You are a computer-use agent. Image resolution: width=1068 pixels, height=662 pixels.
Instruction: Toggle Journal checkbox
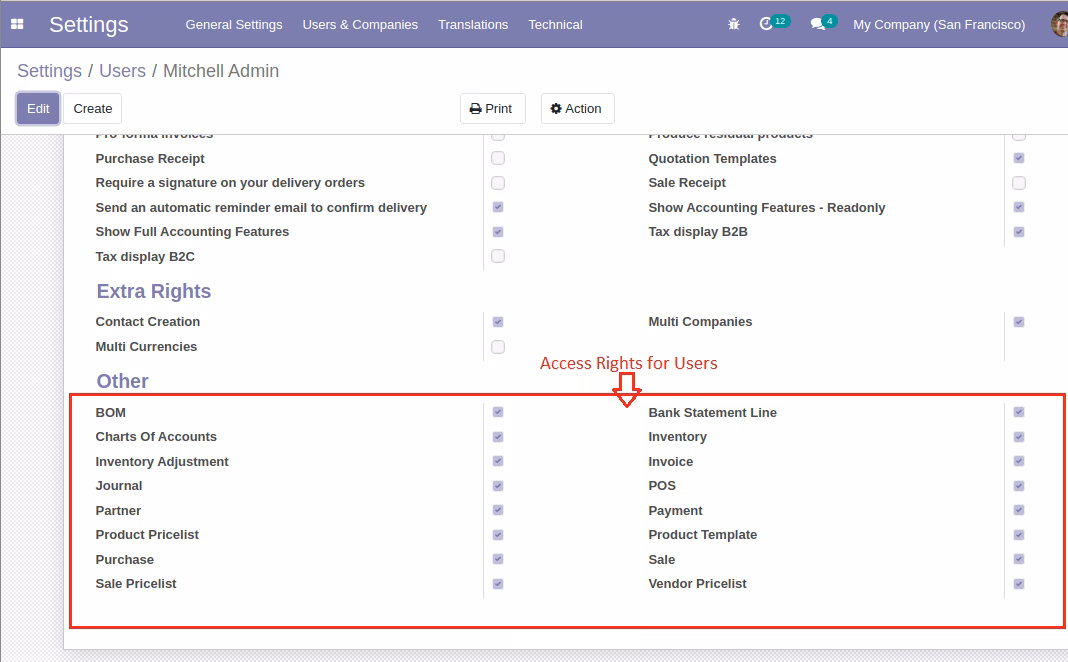pos(498,486)
